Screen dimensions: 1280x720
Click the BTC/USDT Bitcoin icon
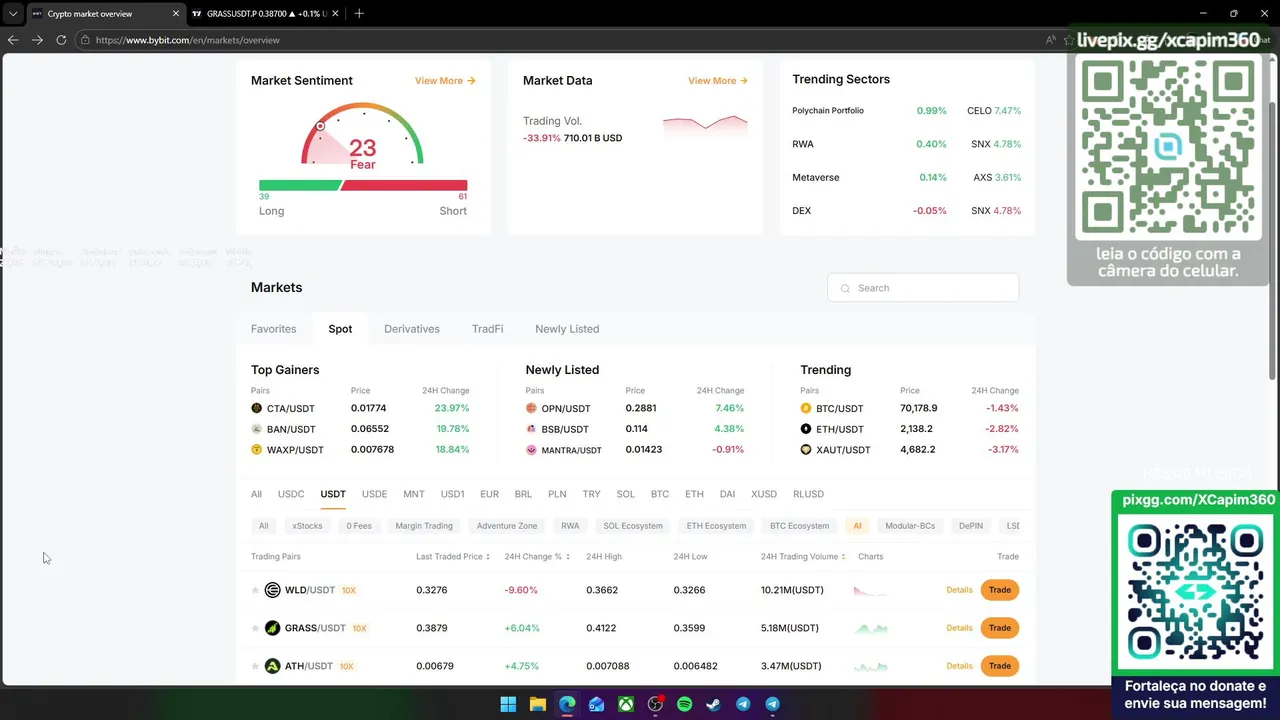(x=806, y=408)
